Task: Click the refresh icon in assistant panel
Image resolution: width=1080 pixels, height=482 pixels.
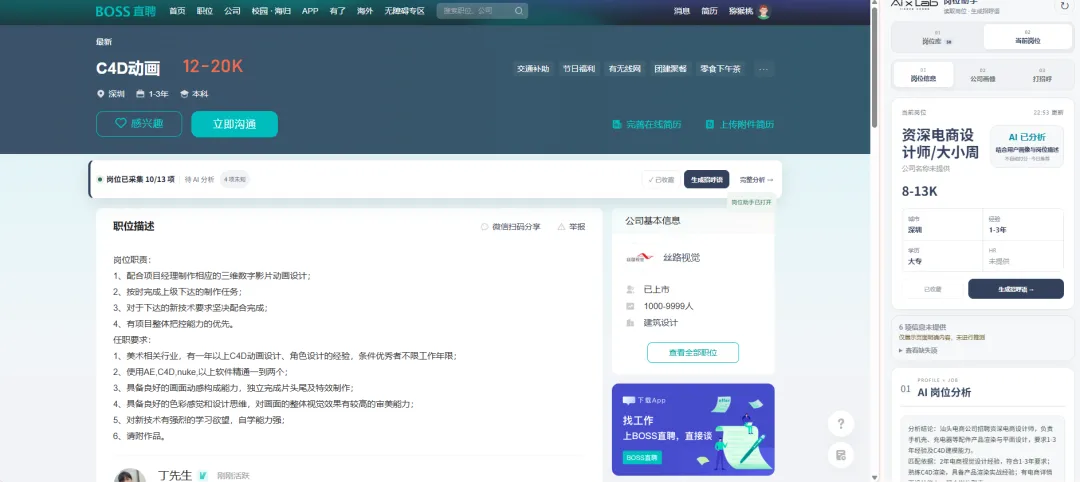Action: [1065, 6]
